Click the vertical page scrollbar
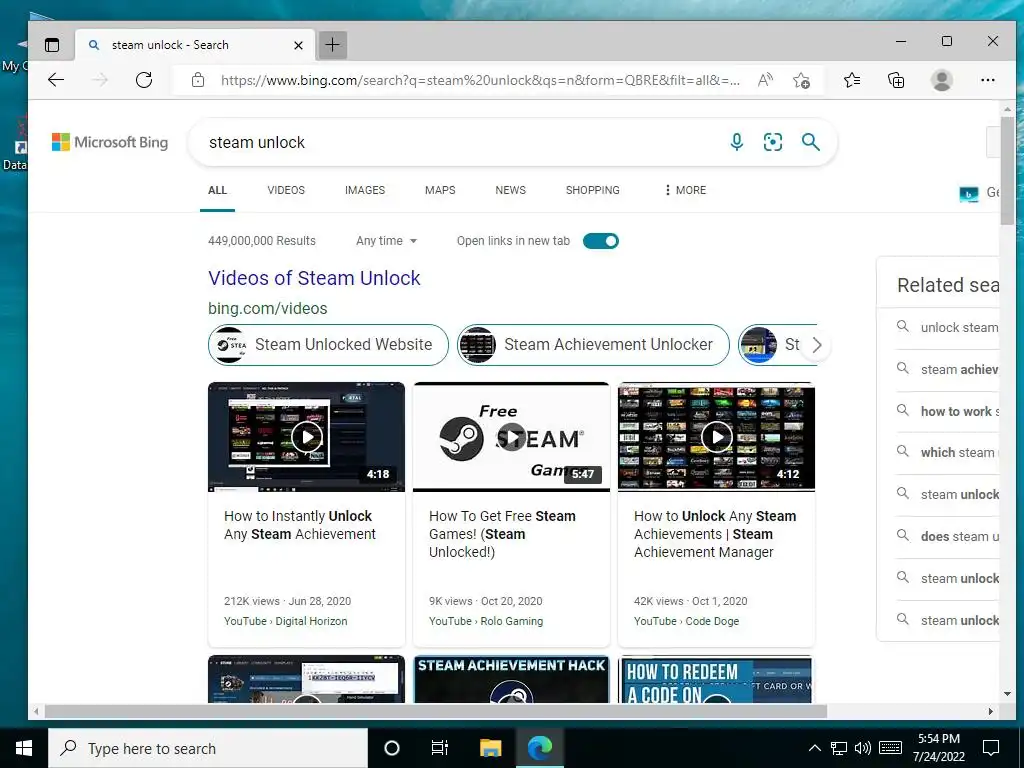This screenshot has width=1024, height=768. (x=1007, y=171)
